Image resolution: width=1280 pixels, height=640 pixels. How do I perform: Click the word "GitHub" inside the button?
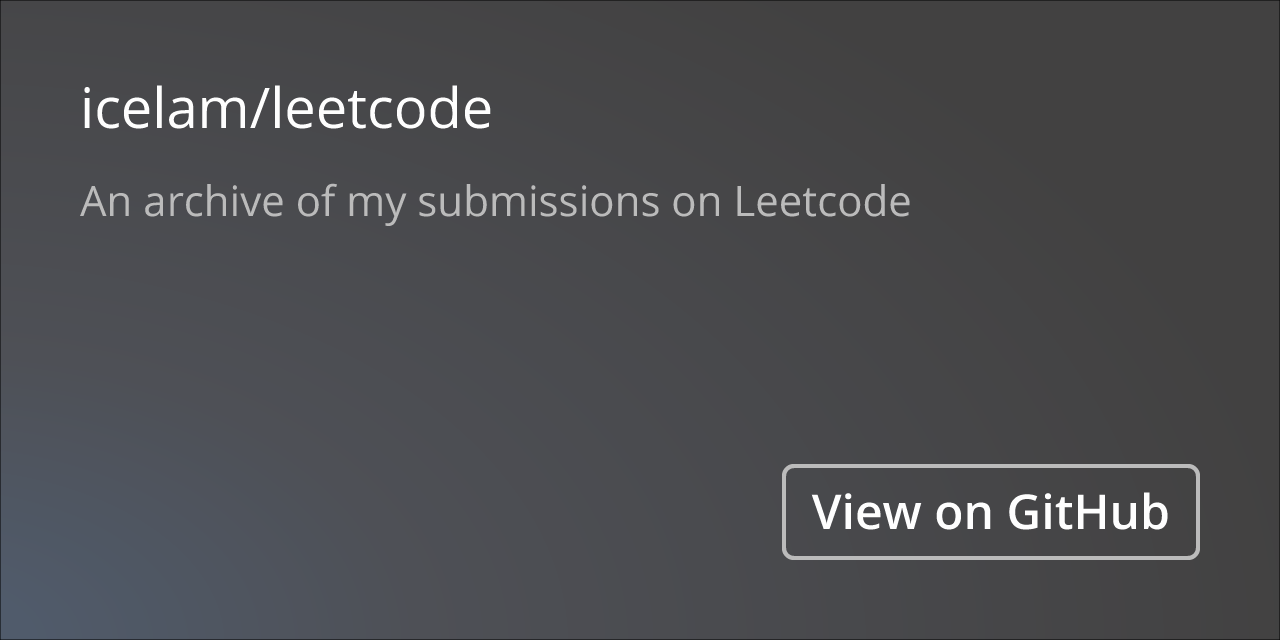click(x=1088, y=512)
